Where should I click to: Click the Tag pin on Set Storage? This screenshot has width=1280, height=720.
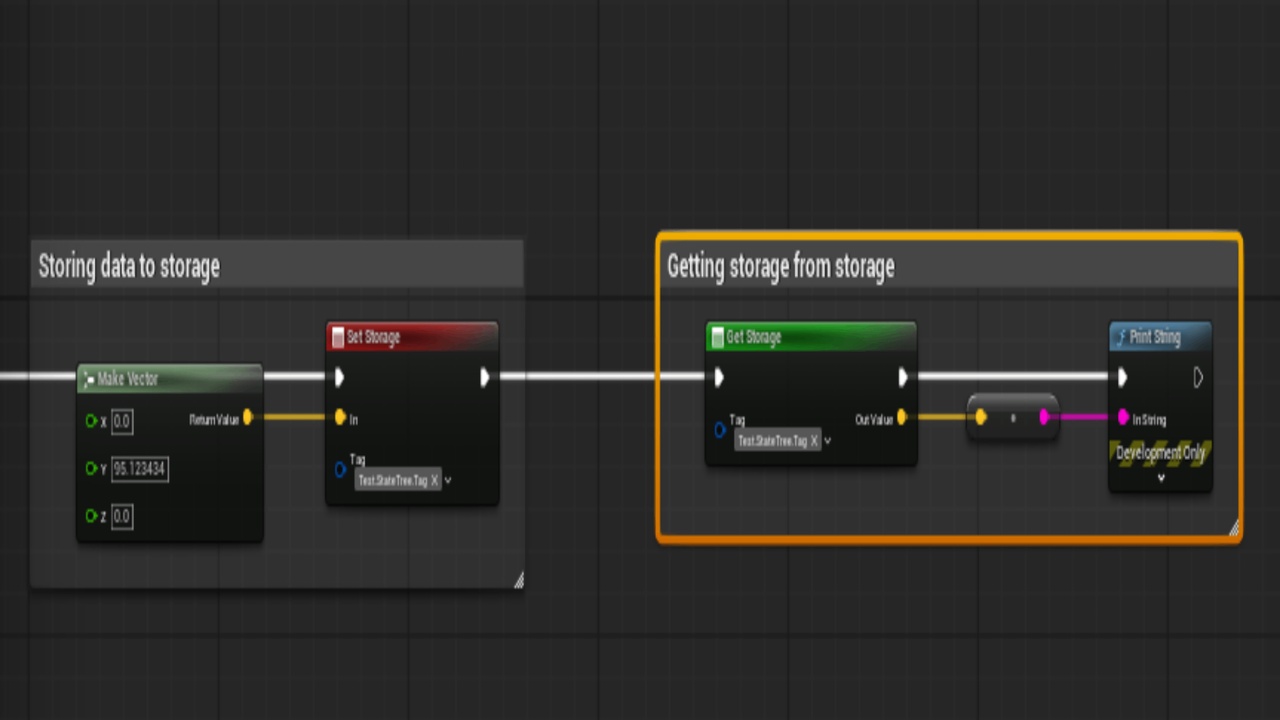340,469
